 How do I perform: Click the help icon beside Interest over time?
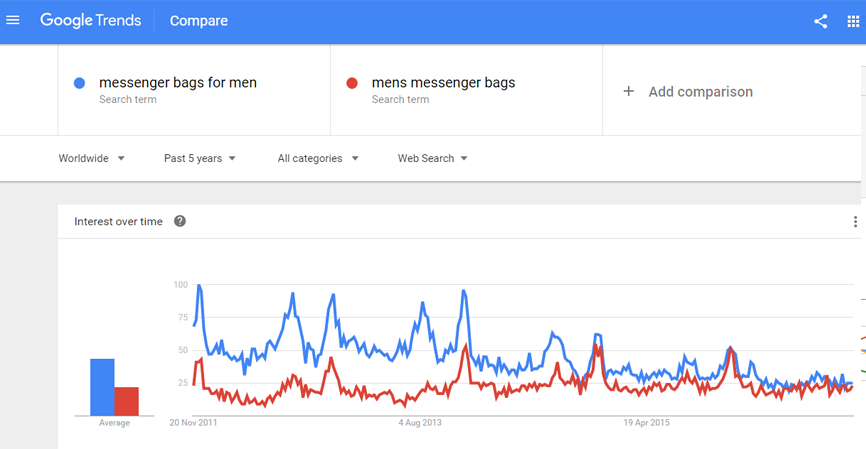click(180, 221)
